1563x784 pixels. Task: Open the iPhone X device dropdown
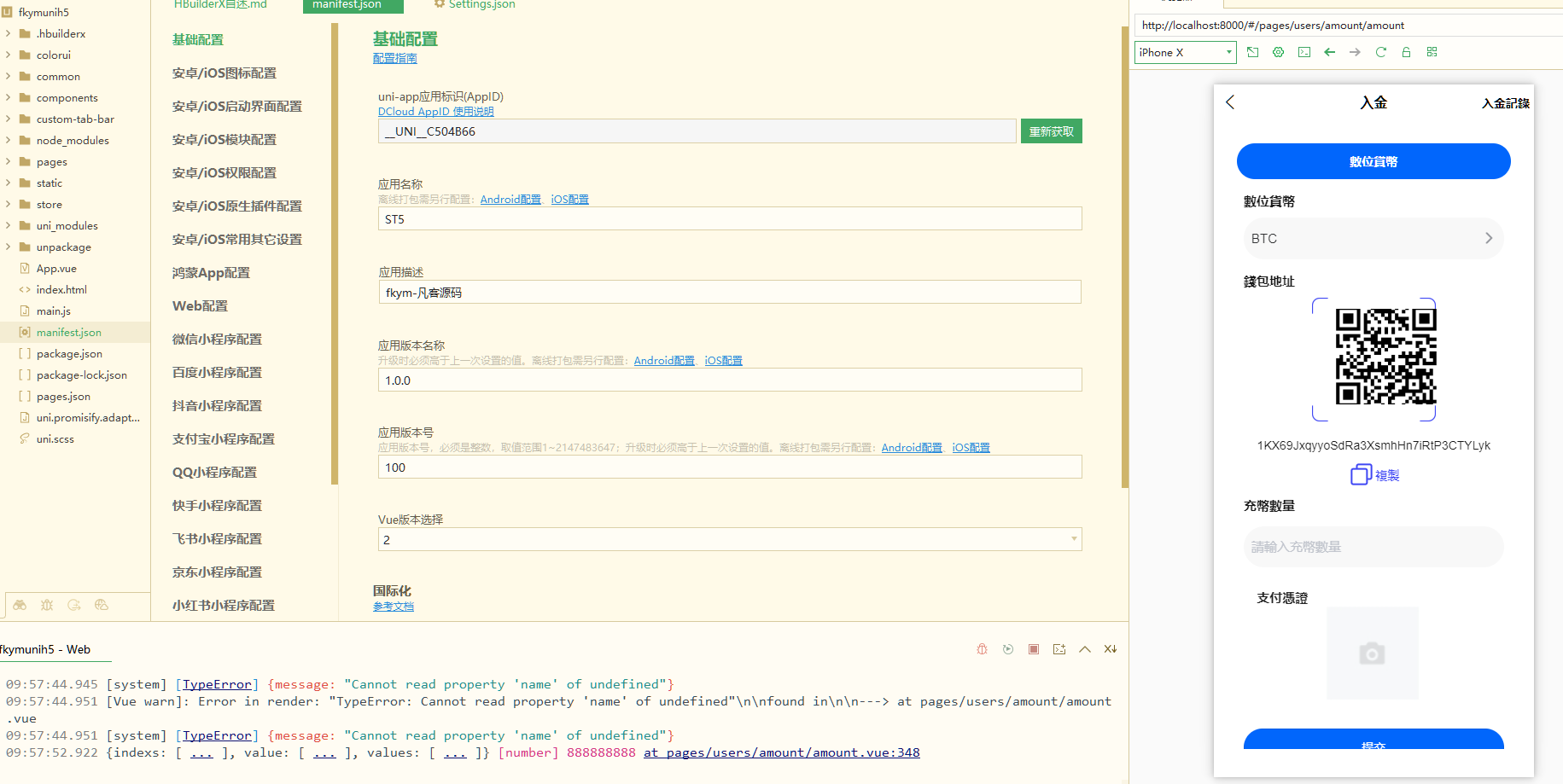1185,53
